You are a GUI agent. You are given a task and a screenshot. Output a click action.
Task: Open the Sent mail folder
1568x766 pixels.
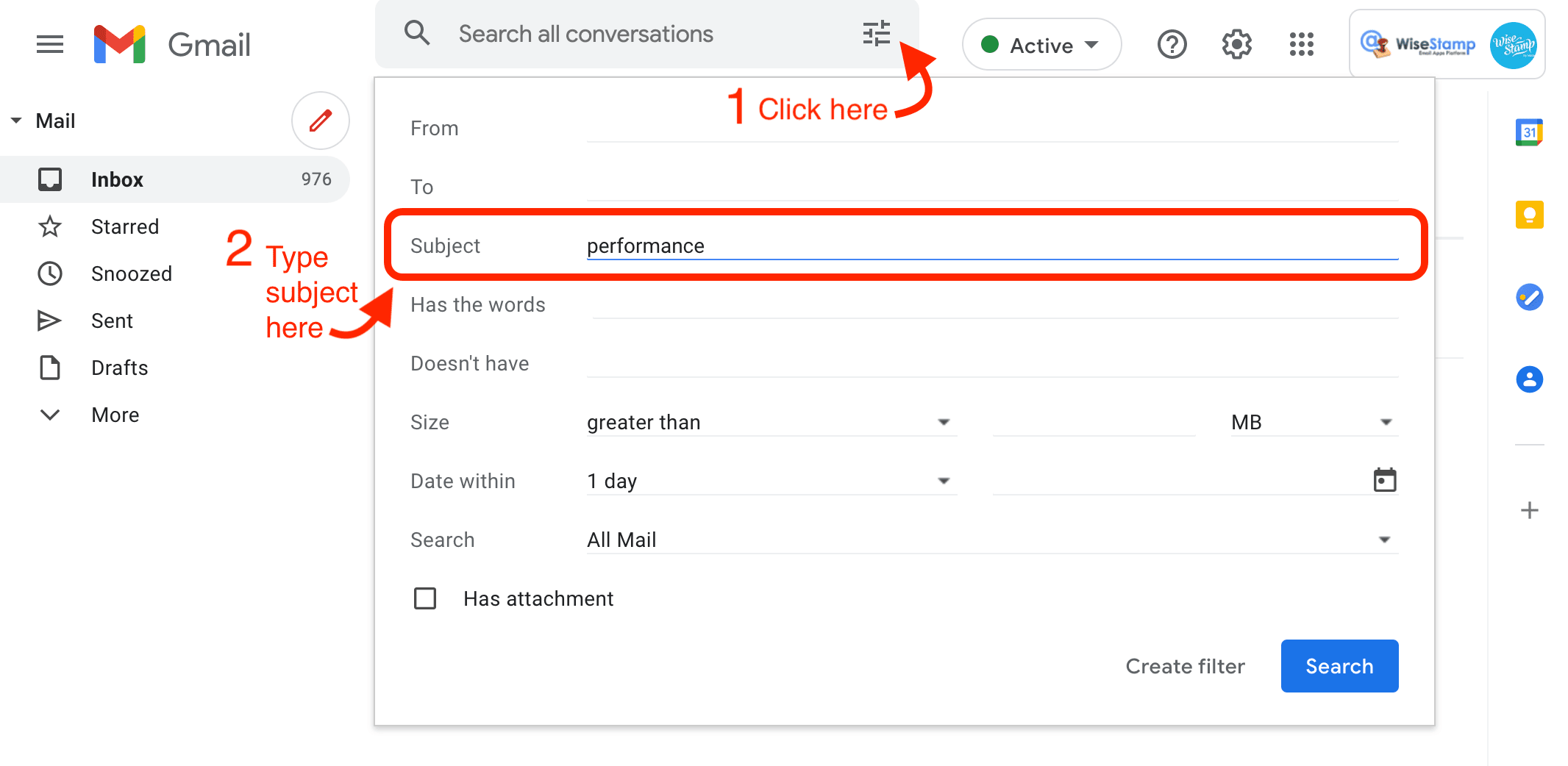(112, 321)
